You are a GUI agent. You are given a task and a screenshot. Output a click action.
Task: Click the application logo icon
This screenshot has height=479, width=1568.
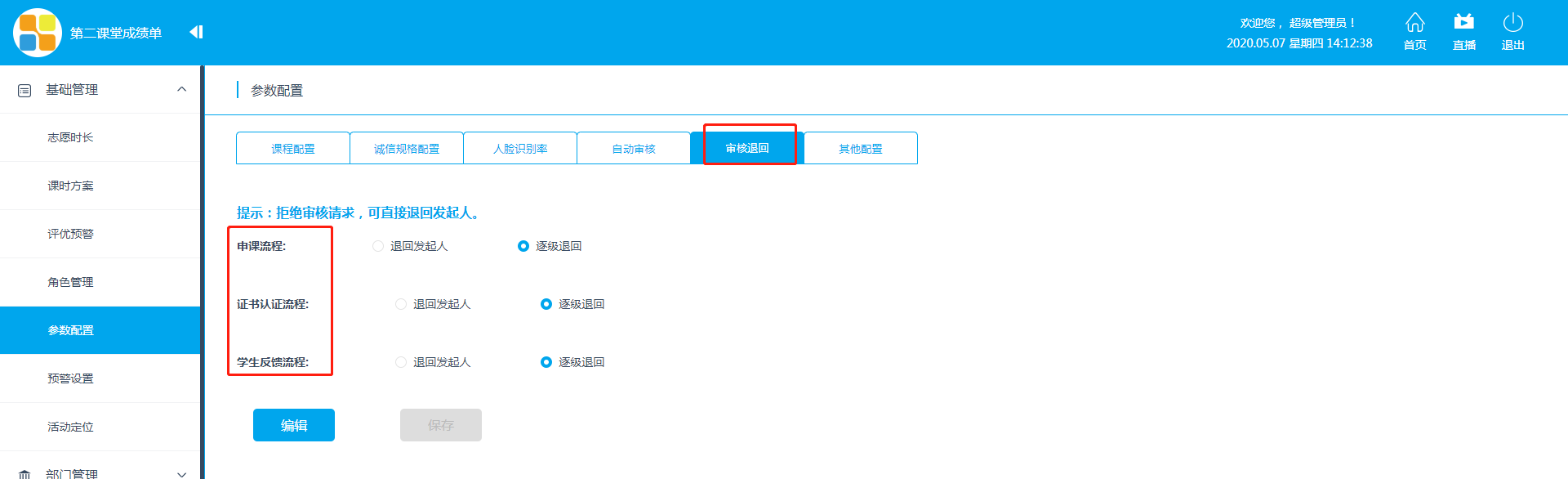pos(38,33)
